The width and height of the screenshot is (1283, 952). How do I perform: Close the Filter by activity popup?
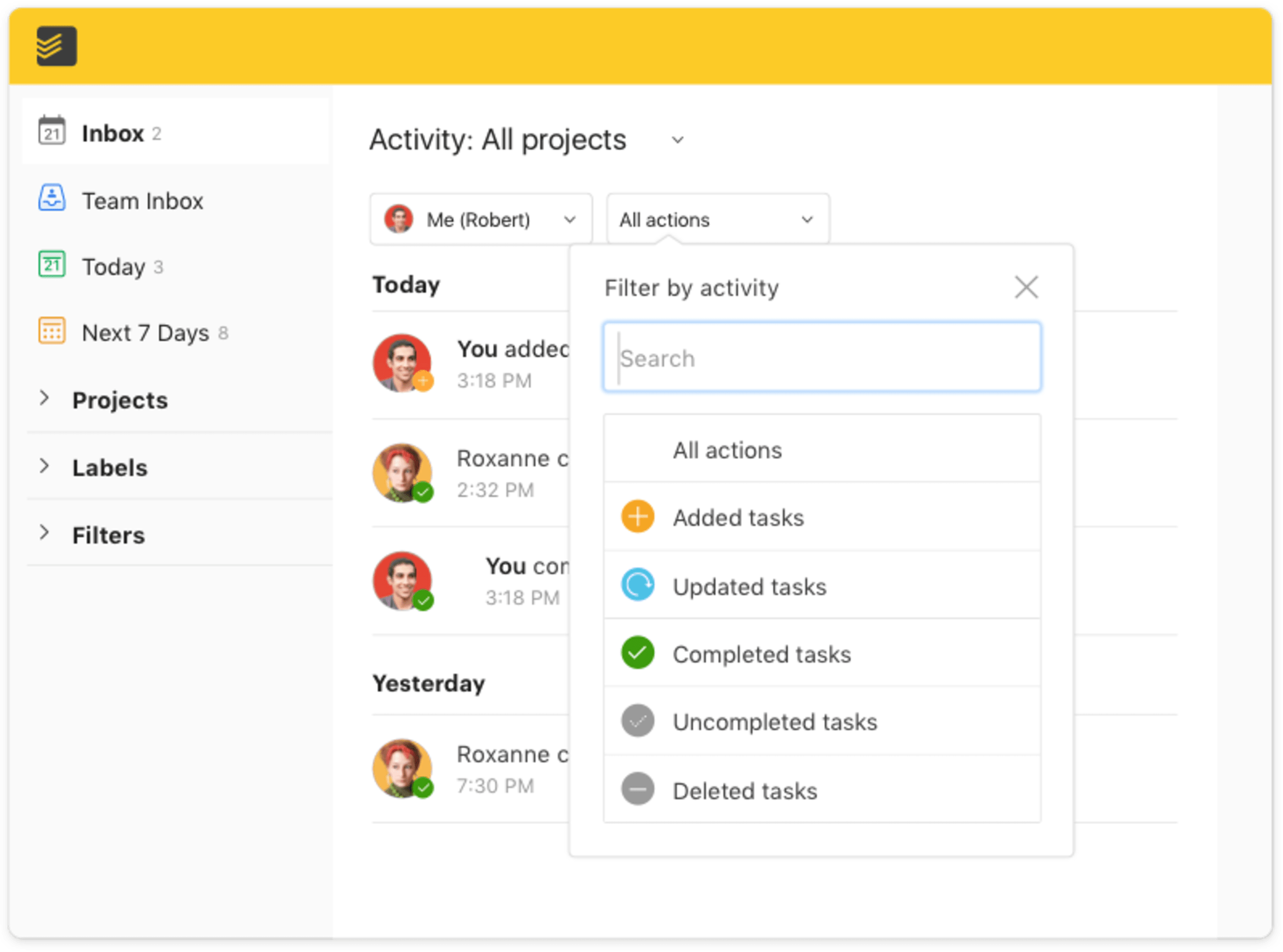point(1026,287)
